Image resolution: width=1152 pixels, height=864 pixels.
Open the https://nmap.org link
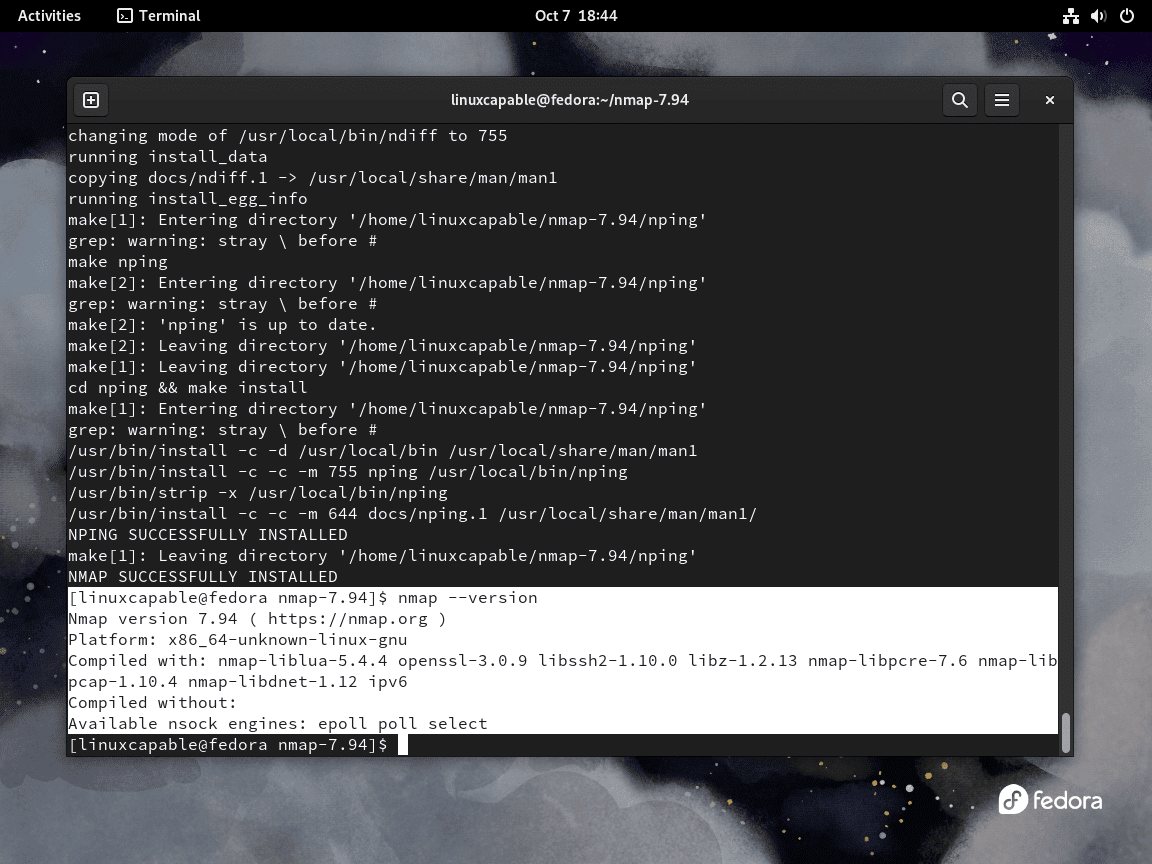[x=348, y=618]
